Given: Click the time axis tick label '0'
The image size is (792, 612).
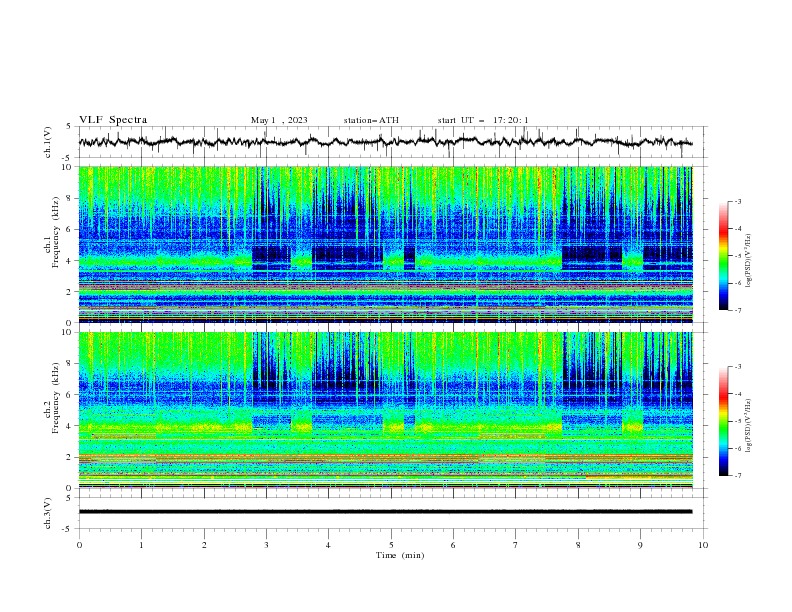Looking at the screenshot, I should (79, 545).
